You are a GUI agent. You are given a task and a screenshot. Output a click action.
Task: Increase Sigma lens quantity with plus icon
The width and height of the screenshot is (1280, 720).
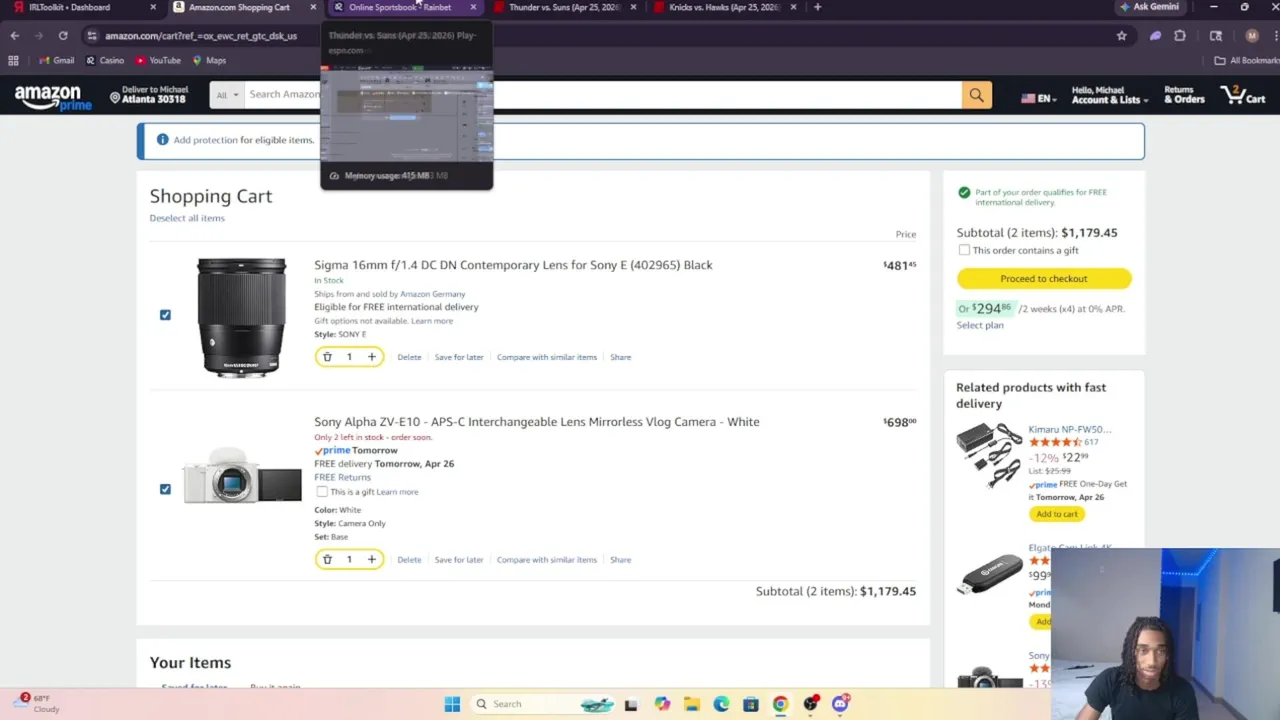[x=371, y=357]
